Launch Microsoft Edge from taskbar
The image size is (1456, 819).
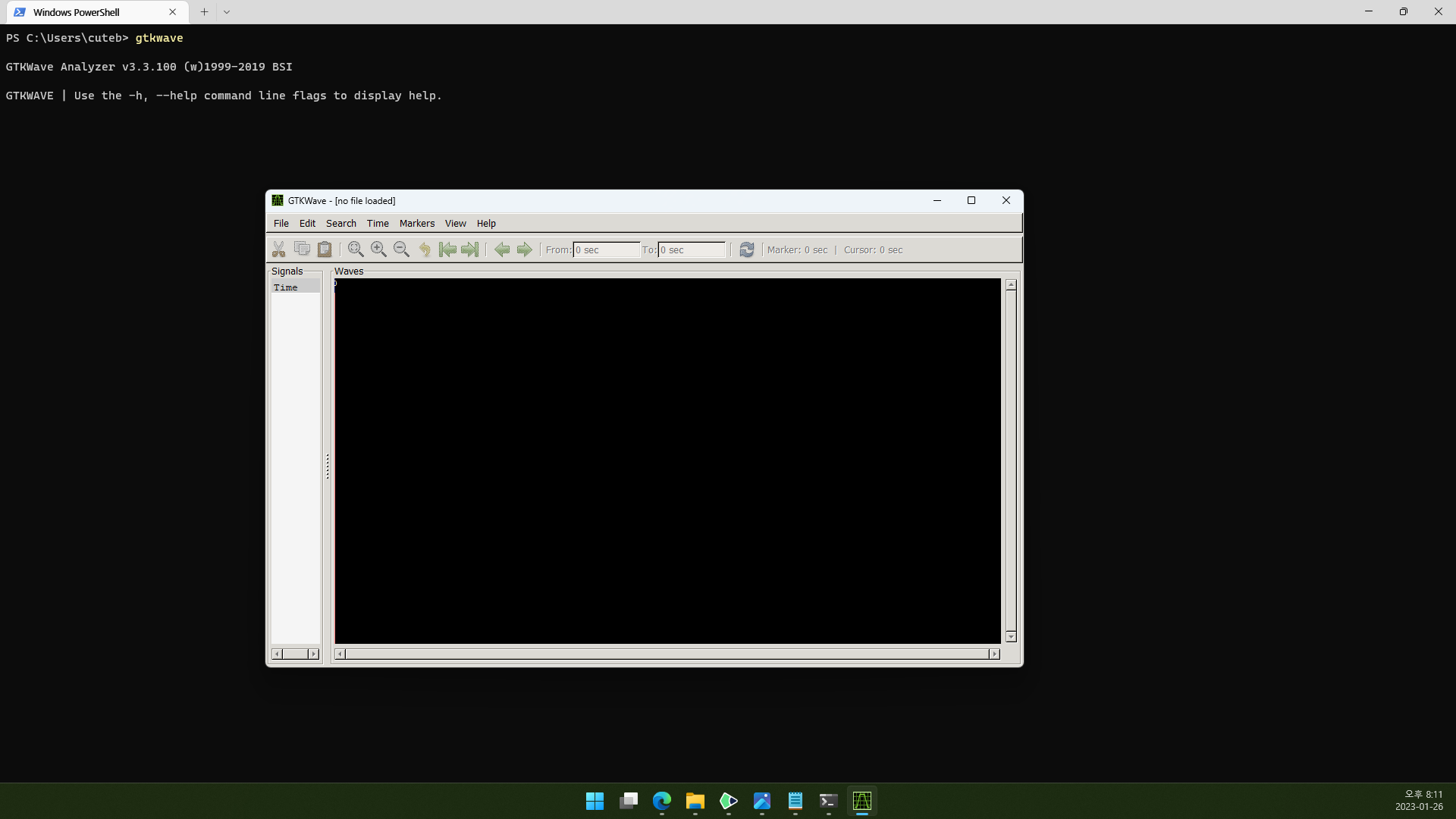(x=662, y=801)
